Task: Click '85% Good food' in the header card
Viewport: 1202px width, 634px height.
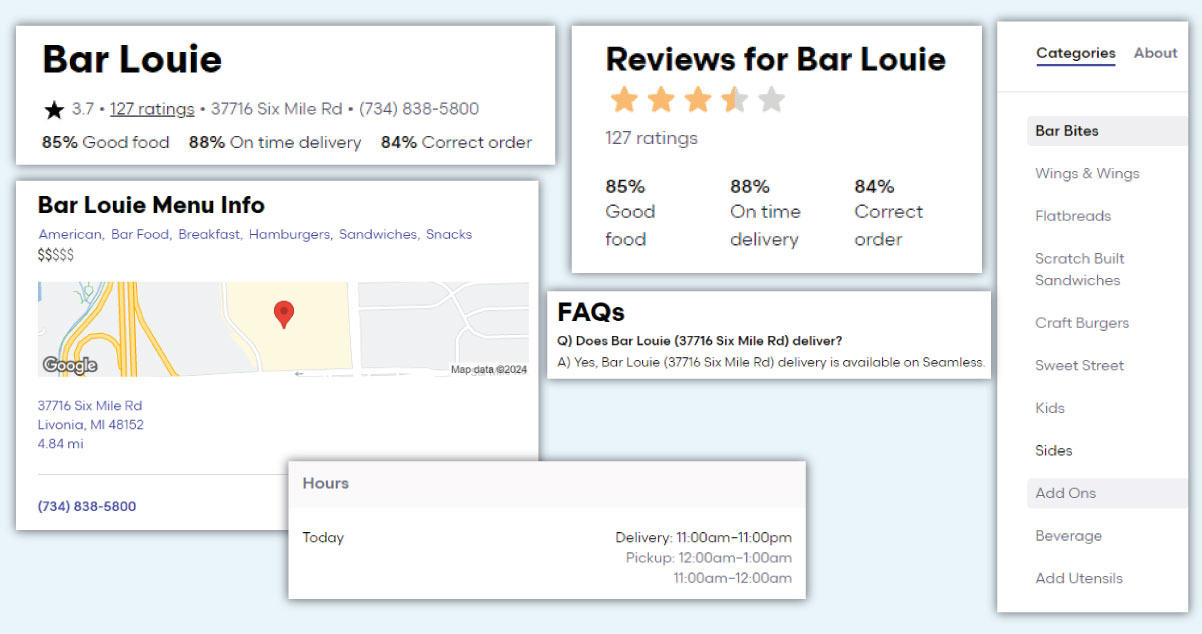Action: [x=106, y=142]
